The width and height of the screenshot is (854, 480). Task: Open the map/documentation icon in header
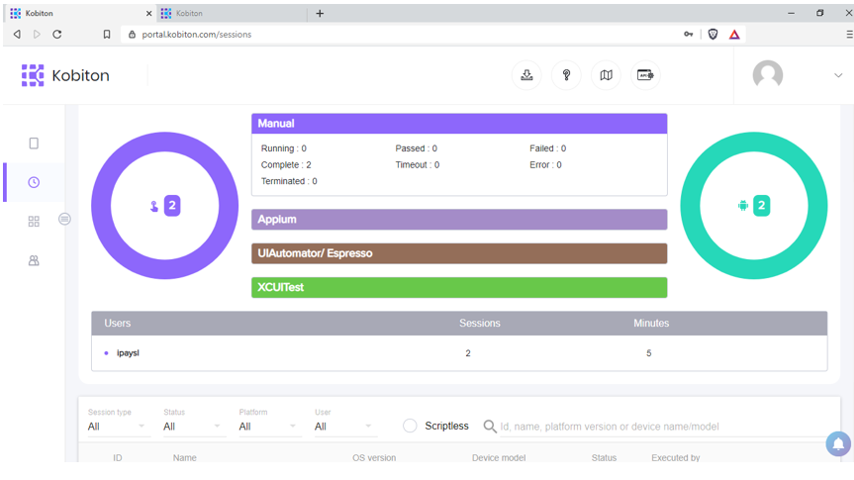[x=606, y=75]
